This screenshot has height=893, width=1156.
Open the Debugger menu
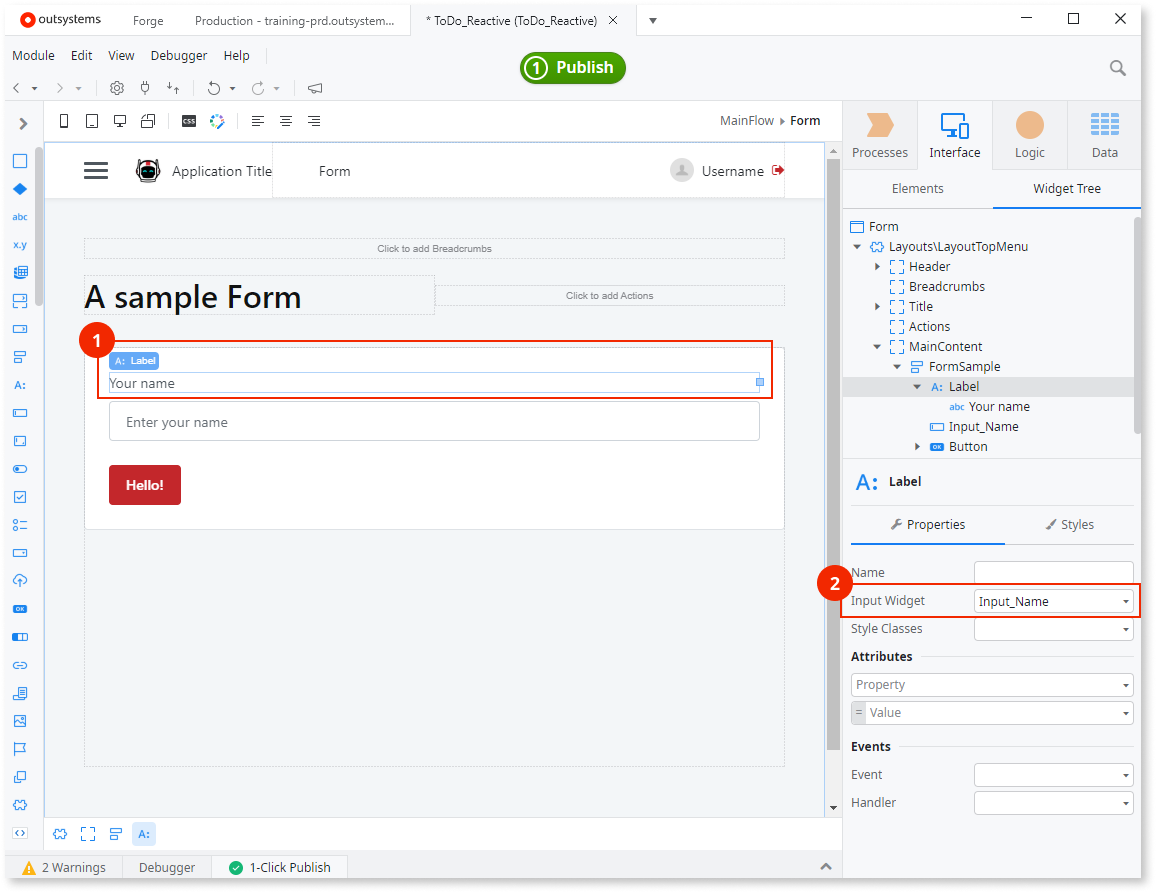tap(179, 56)
